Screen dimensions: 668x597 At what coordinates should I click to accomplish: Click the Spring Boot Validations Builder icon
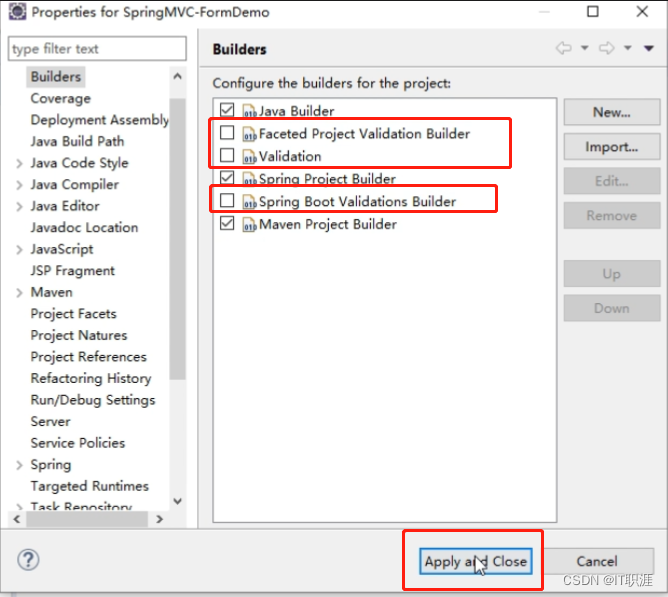(x=249, y=201)
